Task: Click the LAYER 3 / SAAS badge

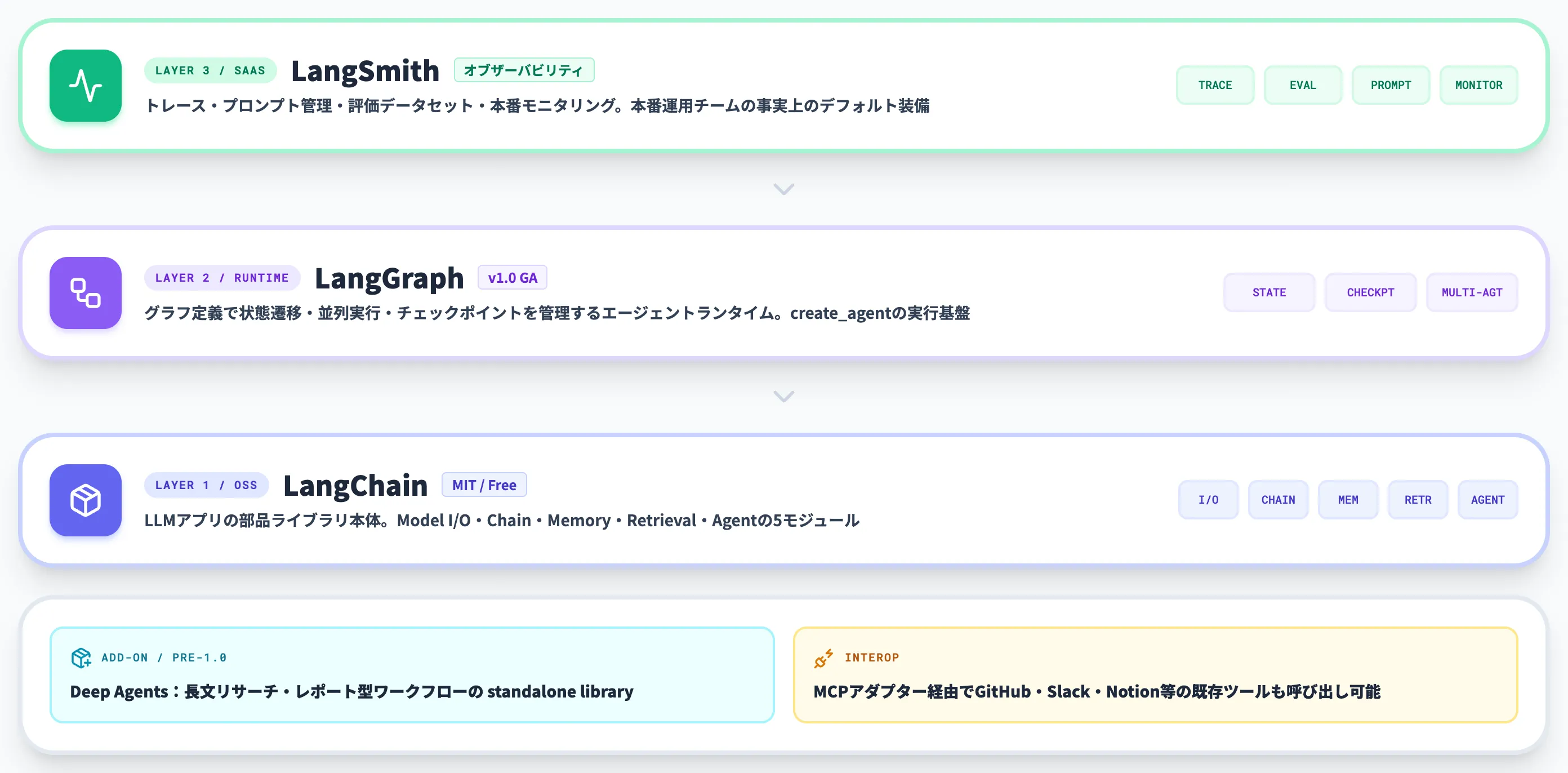Action: click(210, 70)
